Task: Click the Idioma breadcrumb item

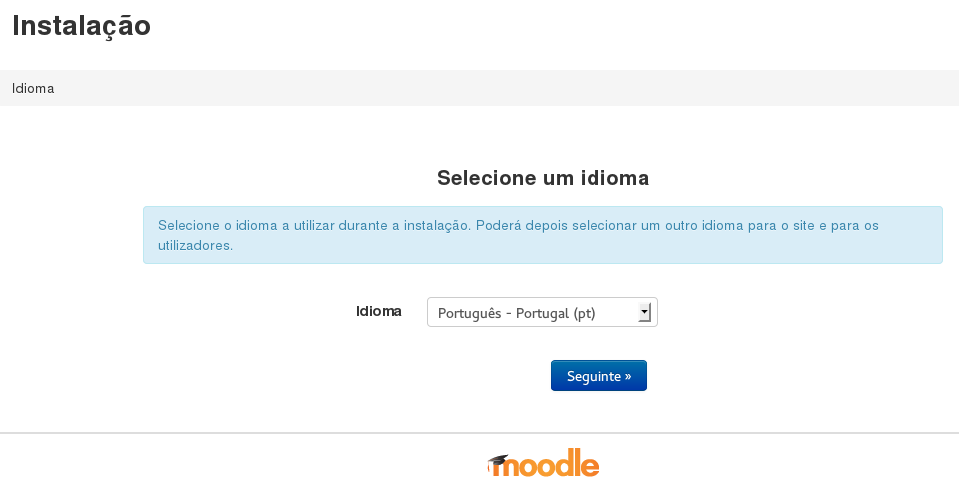Action: 33,88
